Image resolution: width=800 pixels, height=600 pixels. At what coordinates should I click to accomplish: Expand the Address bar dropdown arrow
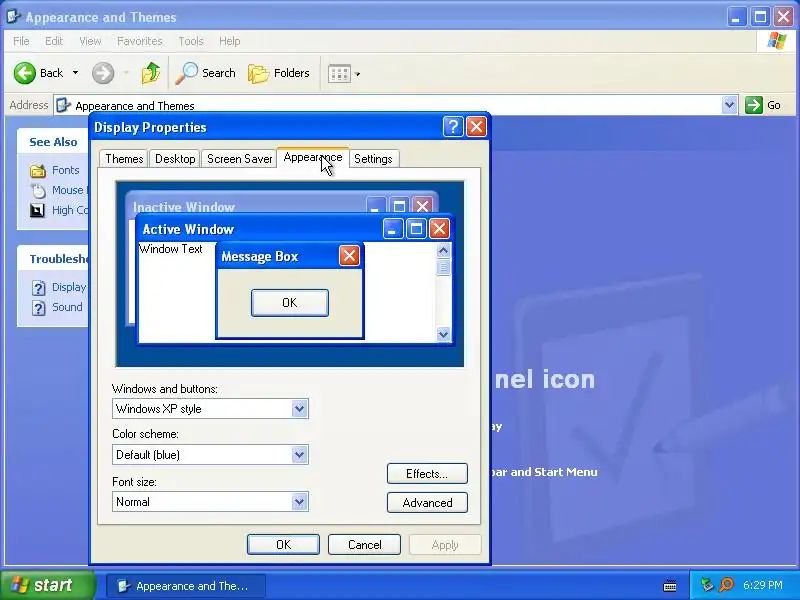pyautogui.click(x=730, y=105)
